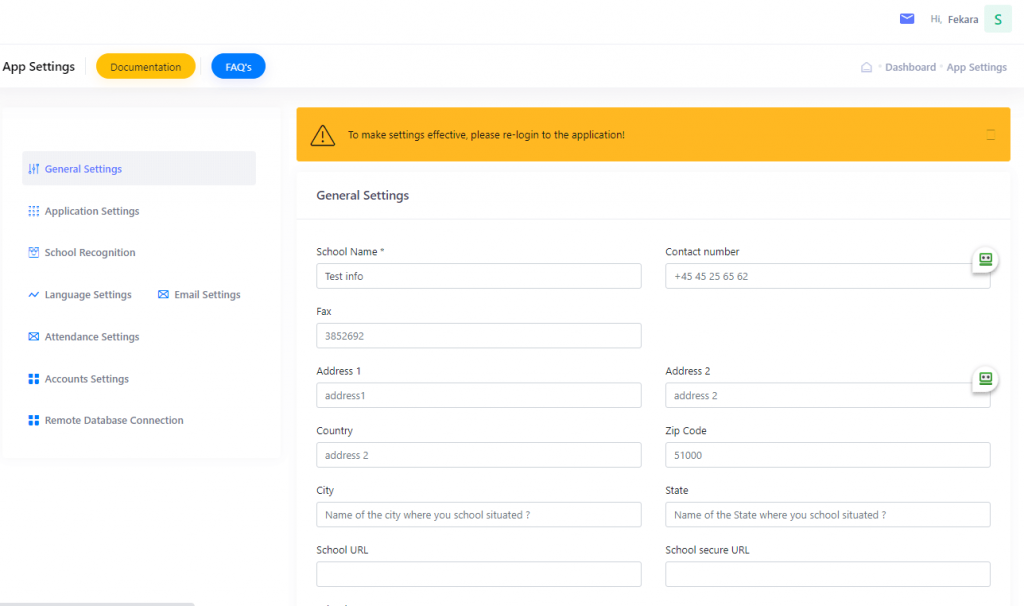Click the green password manager icon near Contact number
This screenshot has height=606, width=1024.
[986, 259]
